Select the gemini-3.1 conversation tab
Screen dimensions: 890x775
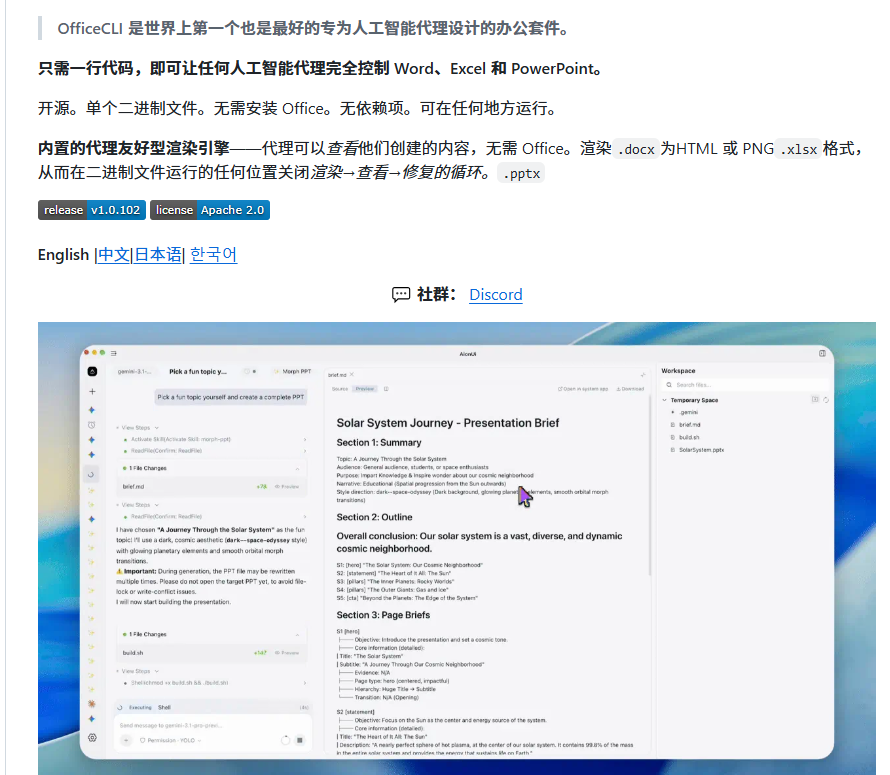pos(135,371)
